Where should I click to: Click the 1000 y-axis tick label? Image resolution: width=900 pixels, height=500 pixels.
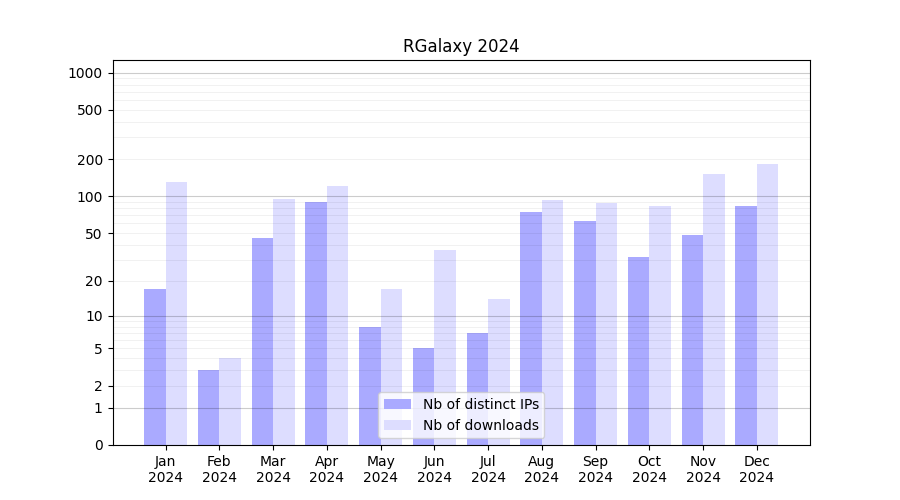point(85,73)
